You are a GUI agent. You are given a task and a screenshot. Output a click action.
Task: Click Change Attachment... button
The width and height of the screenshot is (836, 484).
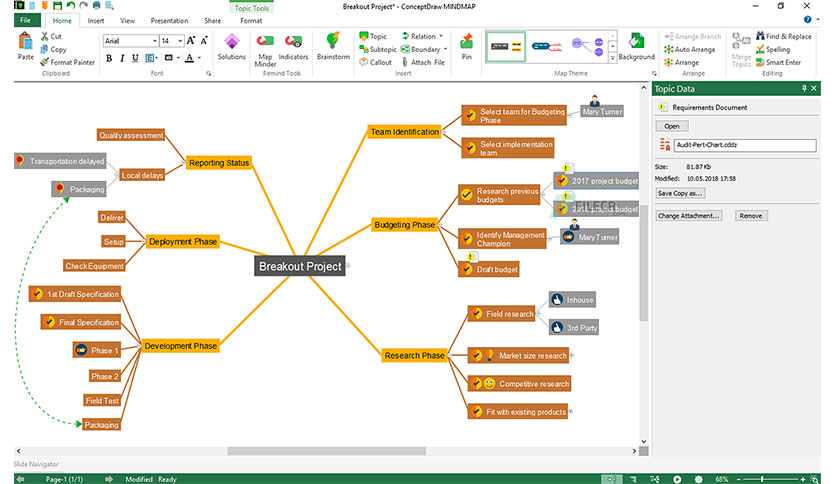click(689, 216)
